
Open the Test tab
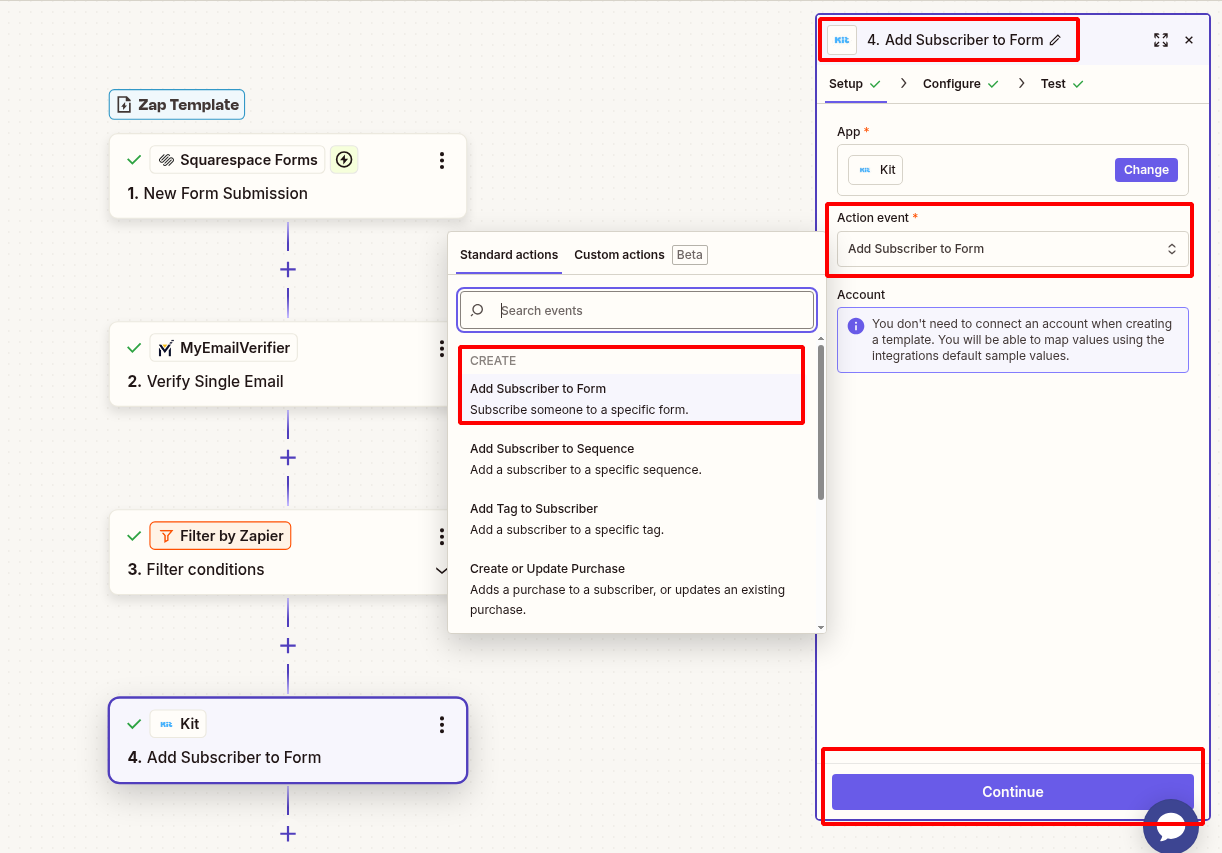1053,84
